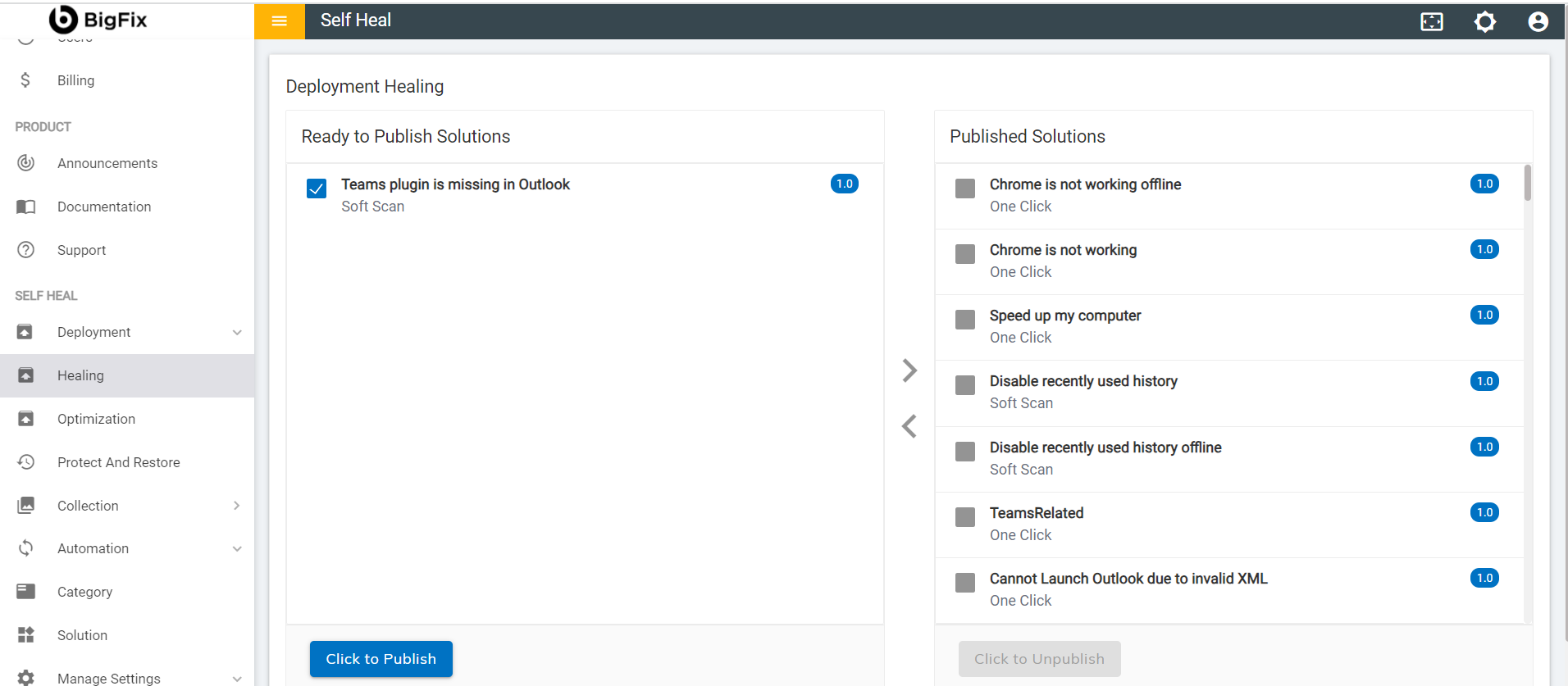
Task: Click version badge for TeamsRelated
Action: tap(1484, 512)
